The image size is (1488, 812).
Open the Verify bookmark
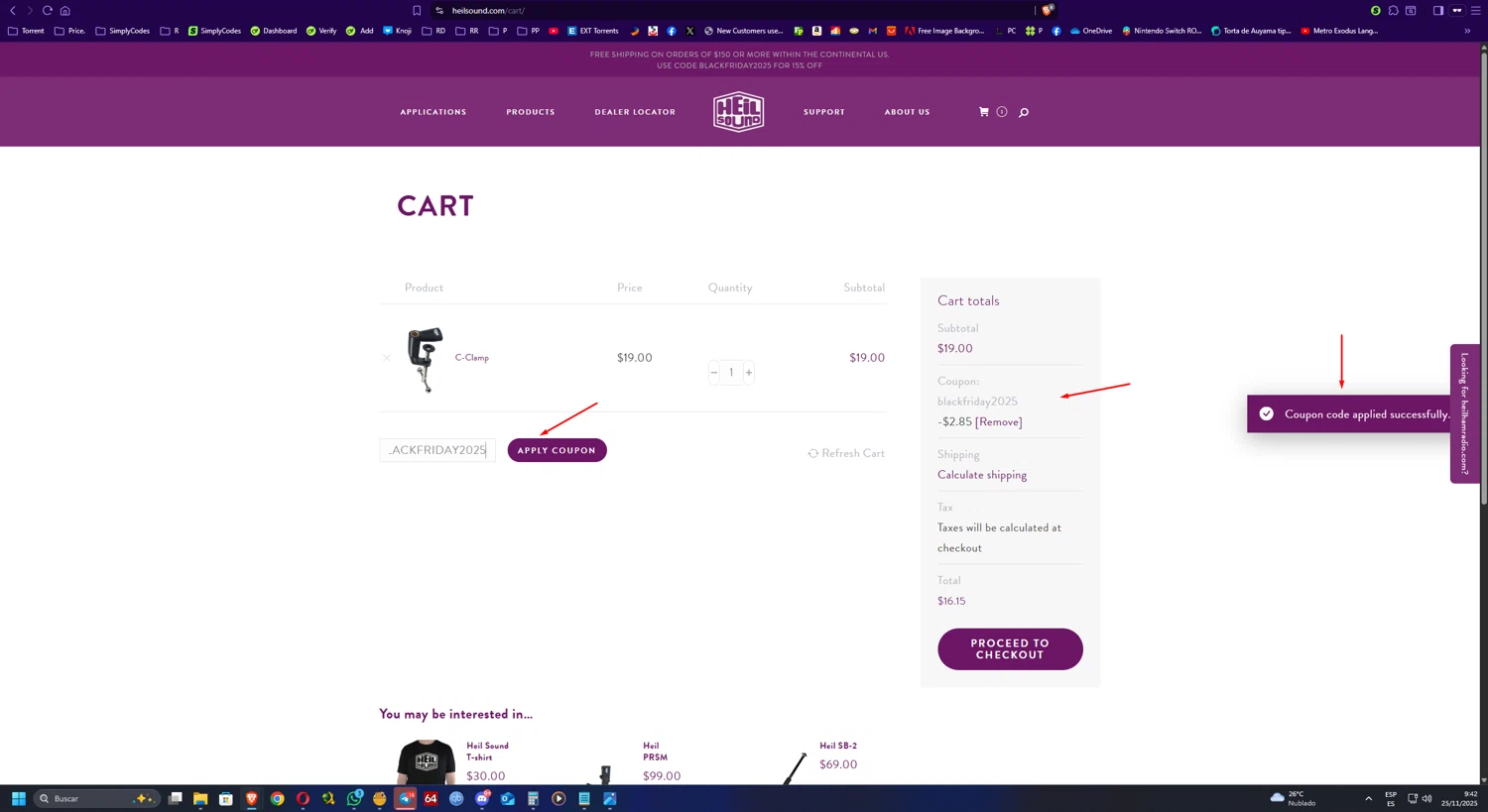tap(321, 31)
